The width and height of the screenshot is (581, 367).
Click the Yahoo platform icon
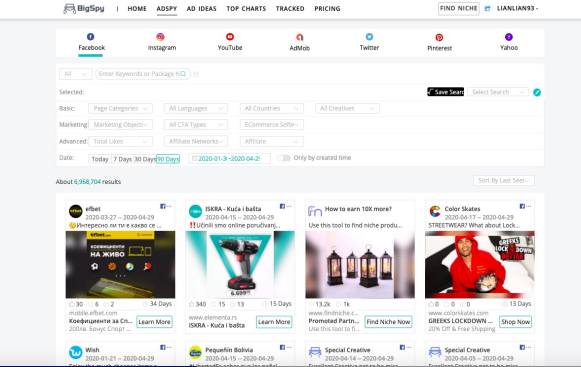509,37
